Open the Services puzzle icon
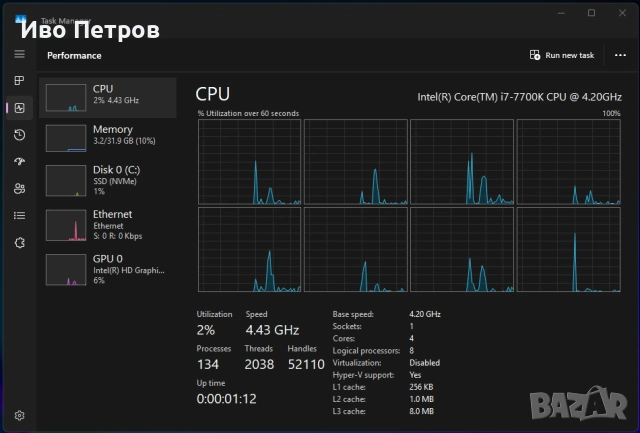This screenshot has height=433, width=640. [20, 243]
